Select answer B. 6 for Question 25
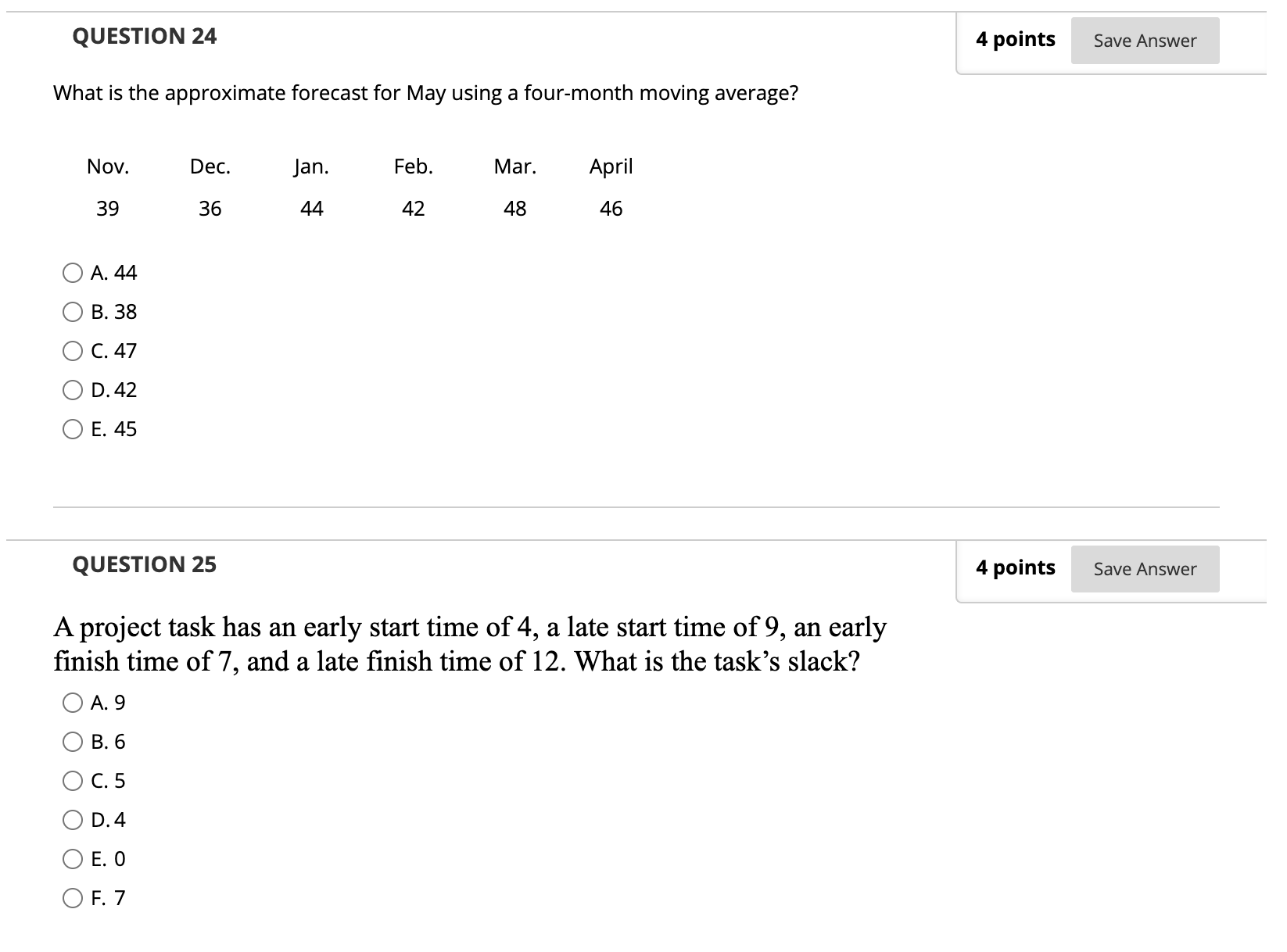The width and height of the screenshot is (1287, 952). point(72,743)
